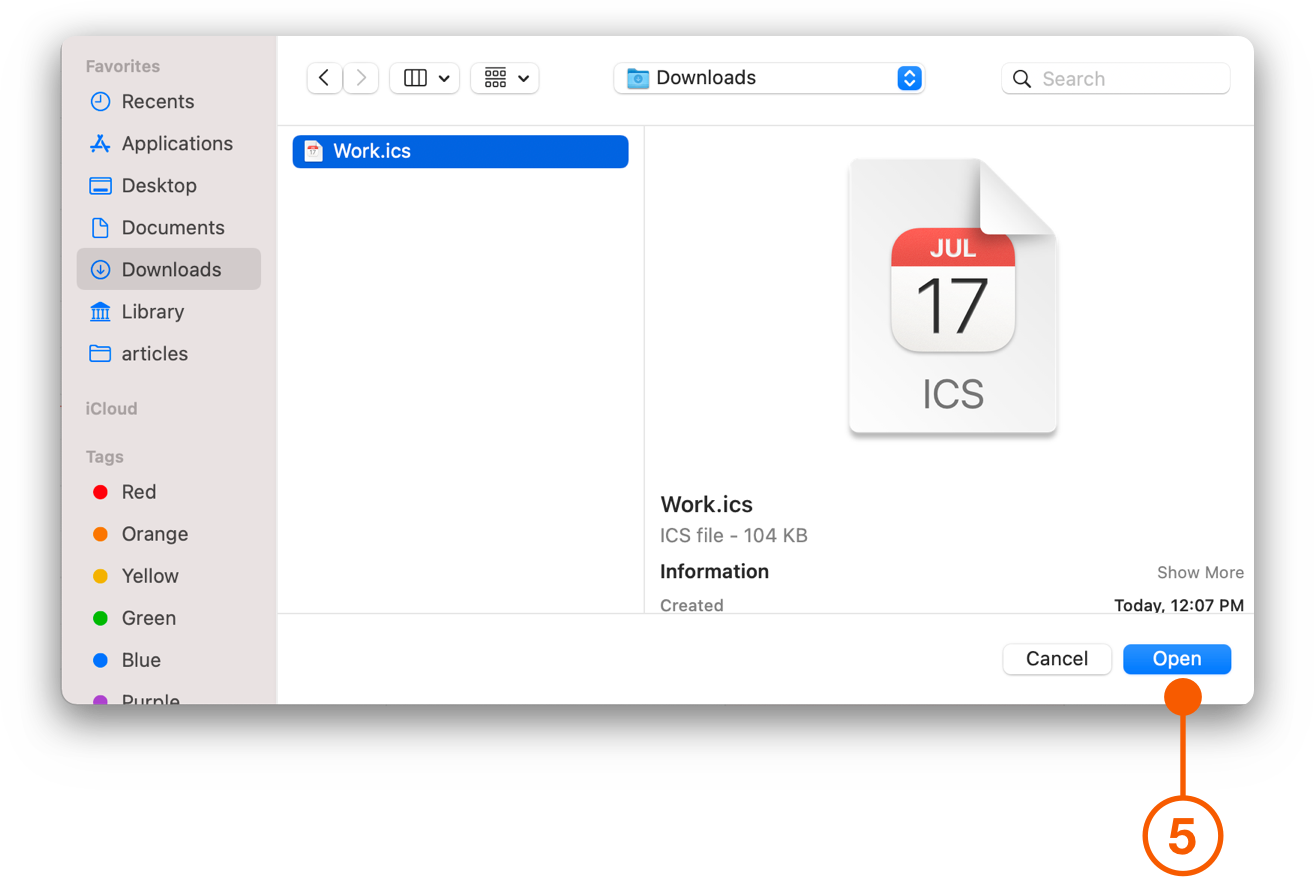Screen dimensions: 1314x878
Task: Navigate back using the left chevron arrow
Action: click(x=324, y=77)
